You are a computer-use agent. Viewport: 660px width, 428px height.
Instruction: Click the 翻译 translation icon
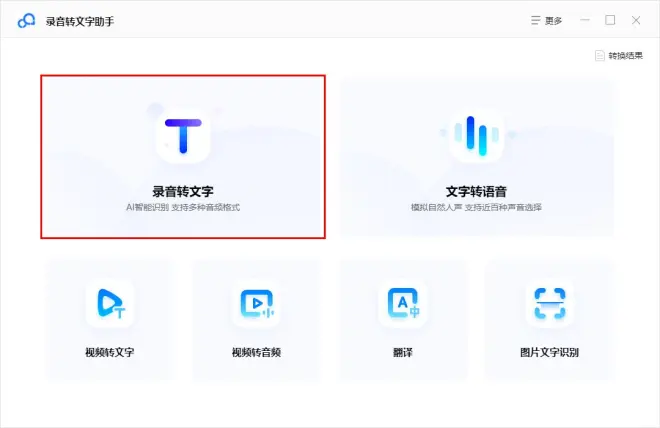(x=403, y=303)
